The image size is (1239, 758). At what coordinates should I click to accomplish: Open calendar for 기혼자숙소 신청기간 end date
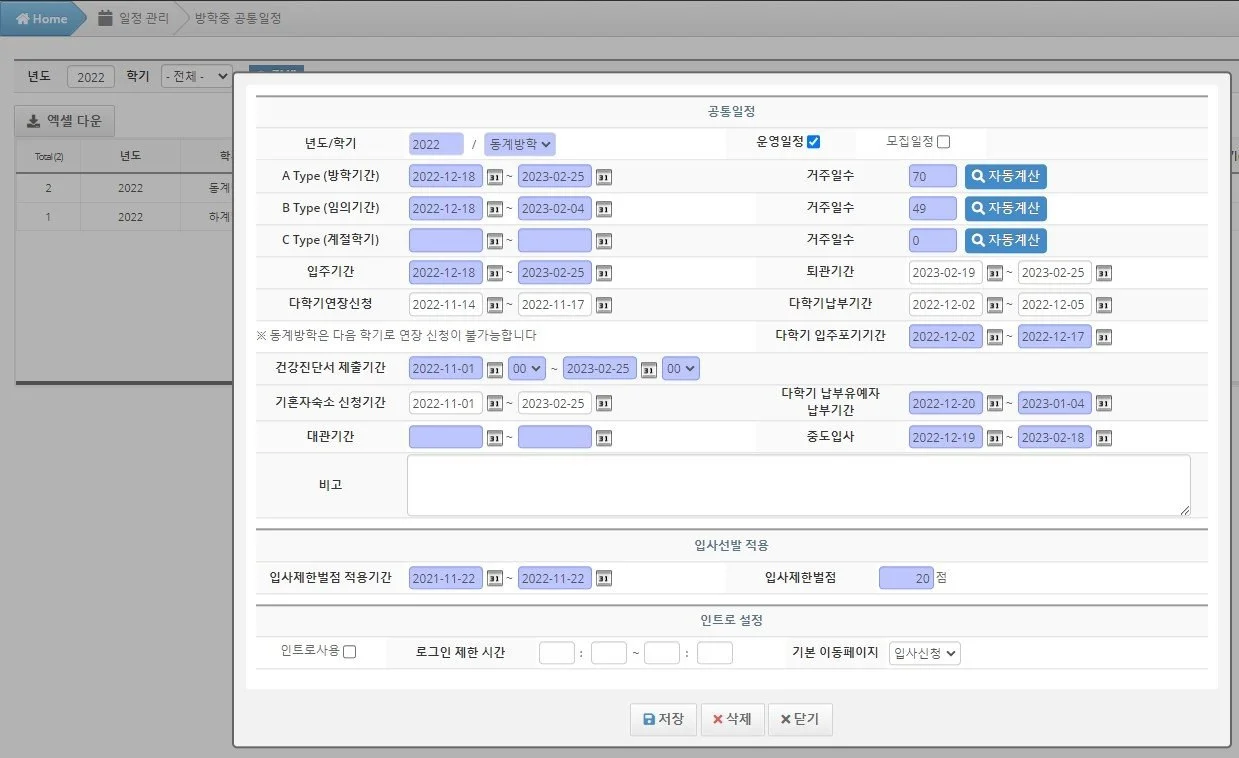point(603,404)
